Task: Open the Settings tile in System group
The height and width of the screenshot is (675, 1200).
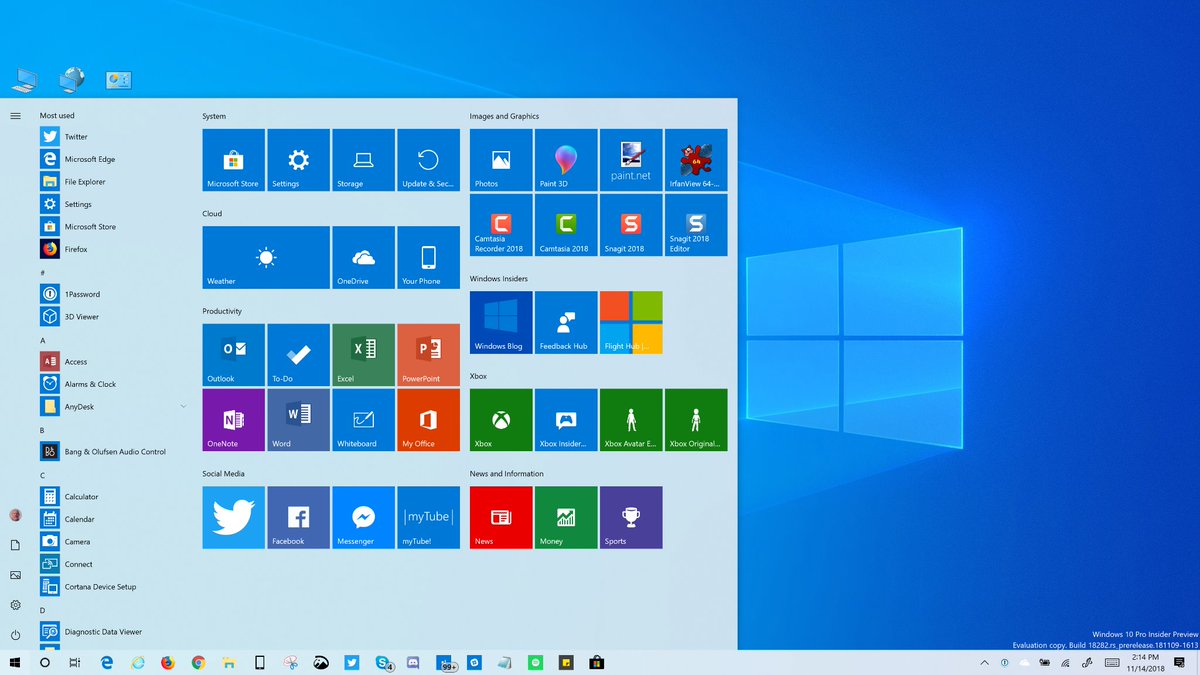Action: [x=298, y=160]
